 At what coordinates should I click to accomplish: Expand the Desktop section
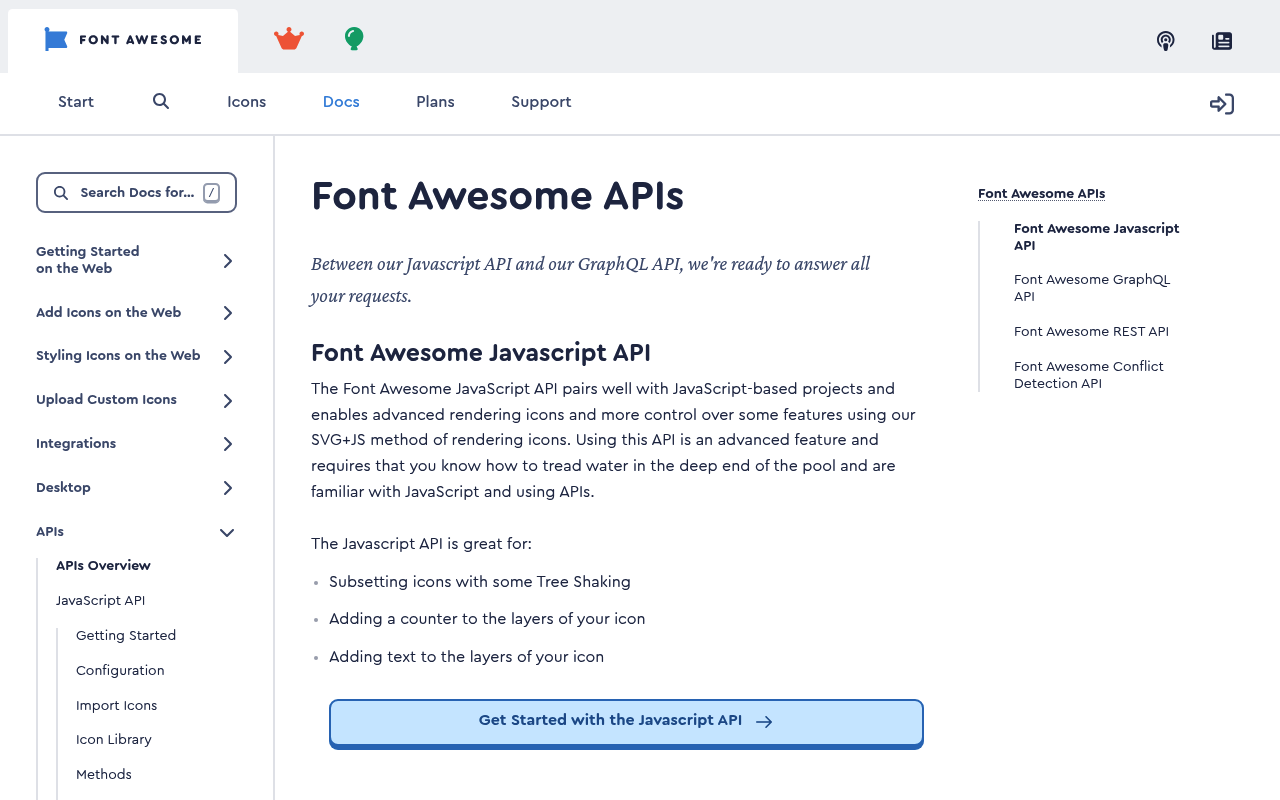(x=136, y=488)
